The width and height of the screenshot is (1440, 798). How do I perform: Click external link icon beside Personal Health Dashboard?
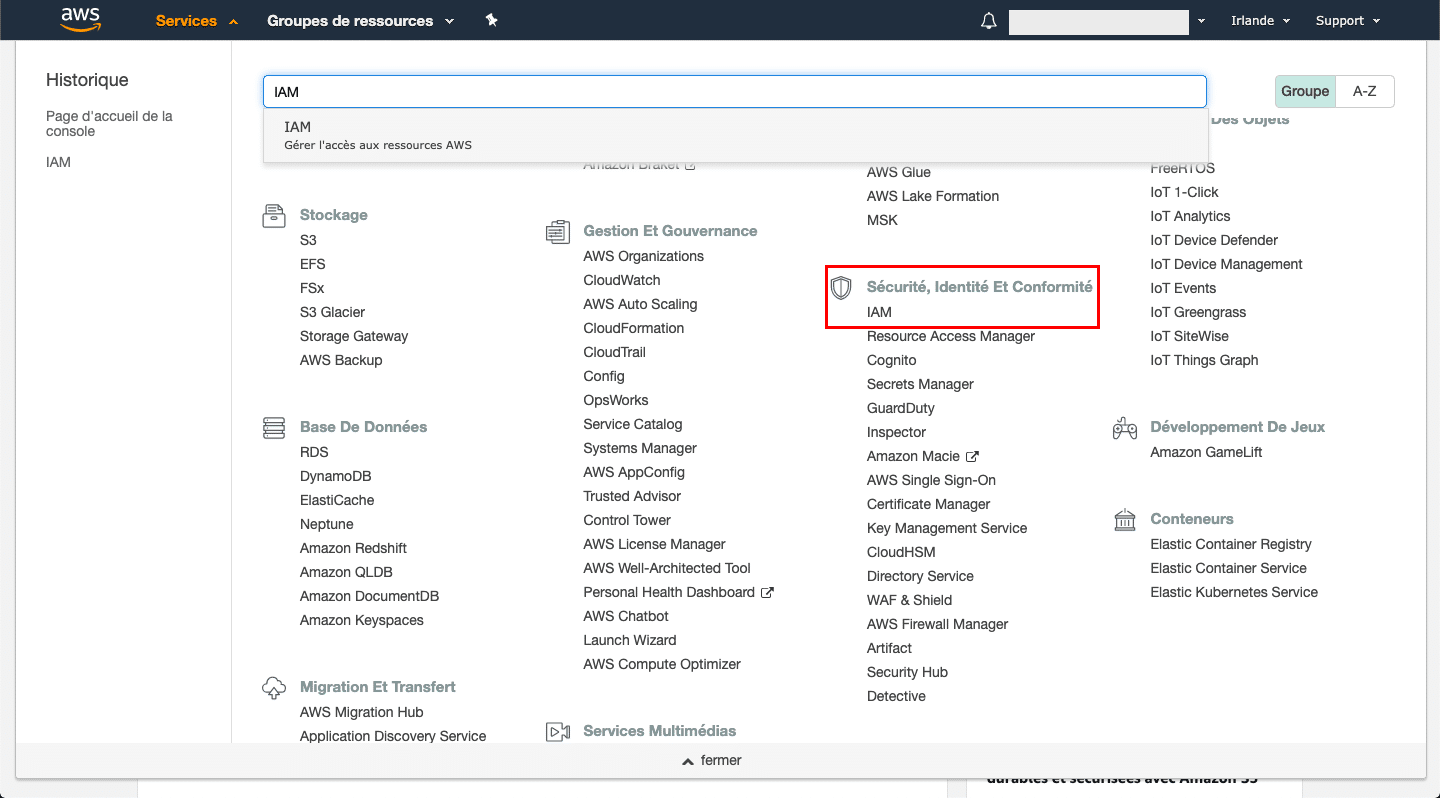pos(768,592)
